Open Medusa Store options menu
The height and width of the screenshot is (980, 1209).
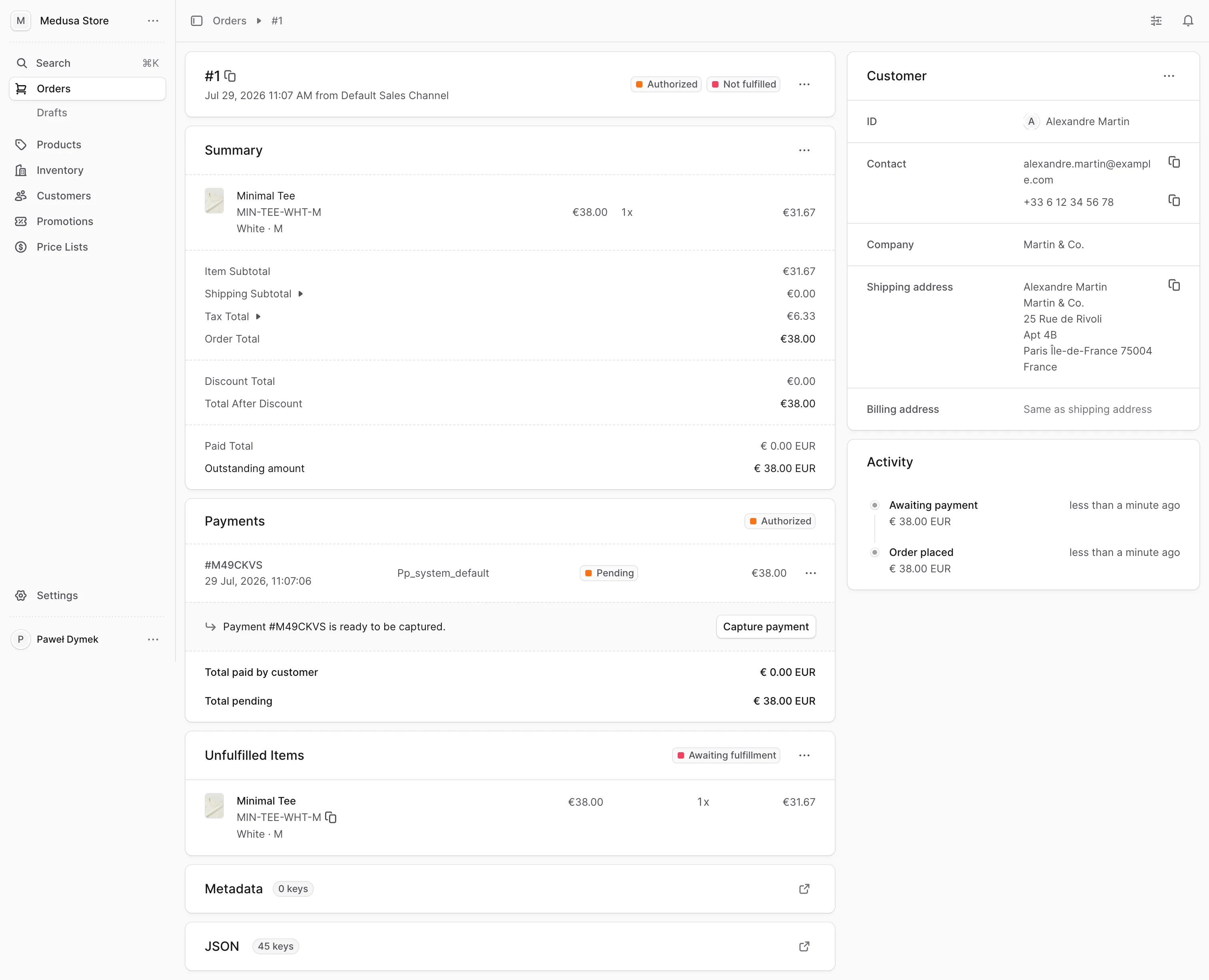point(153,21)
